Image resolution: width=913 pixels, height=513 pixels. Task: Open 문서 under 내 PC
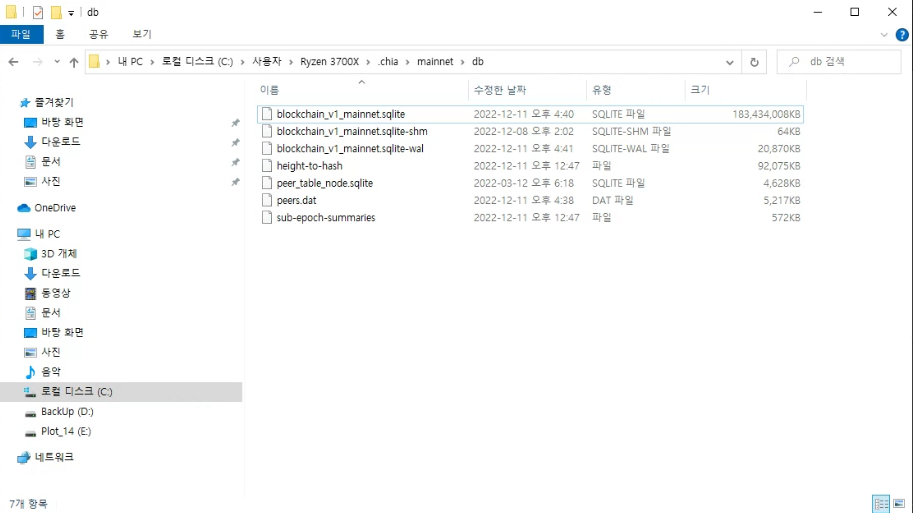point(51,313)
